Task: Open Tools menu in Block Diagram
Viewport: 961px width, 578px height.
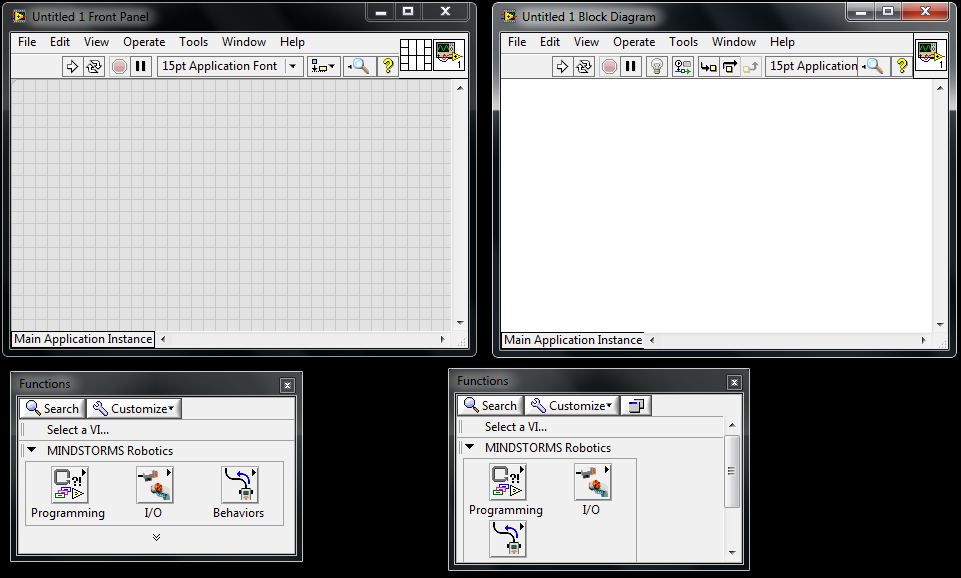Action: [x=683, y=42]
